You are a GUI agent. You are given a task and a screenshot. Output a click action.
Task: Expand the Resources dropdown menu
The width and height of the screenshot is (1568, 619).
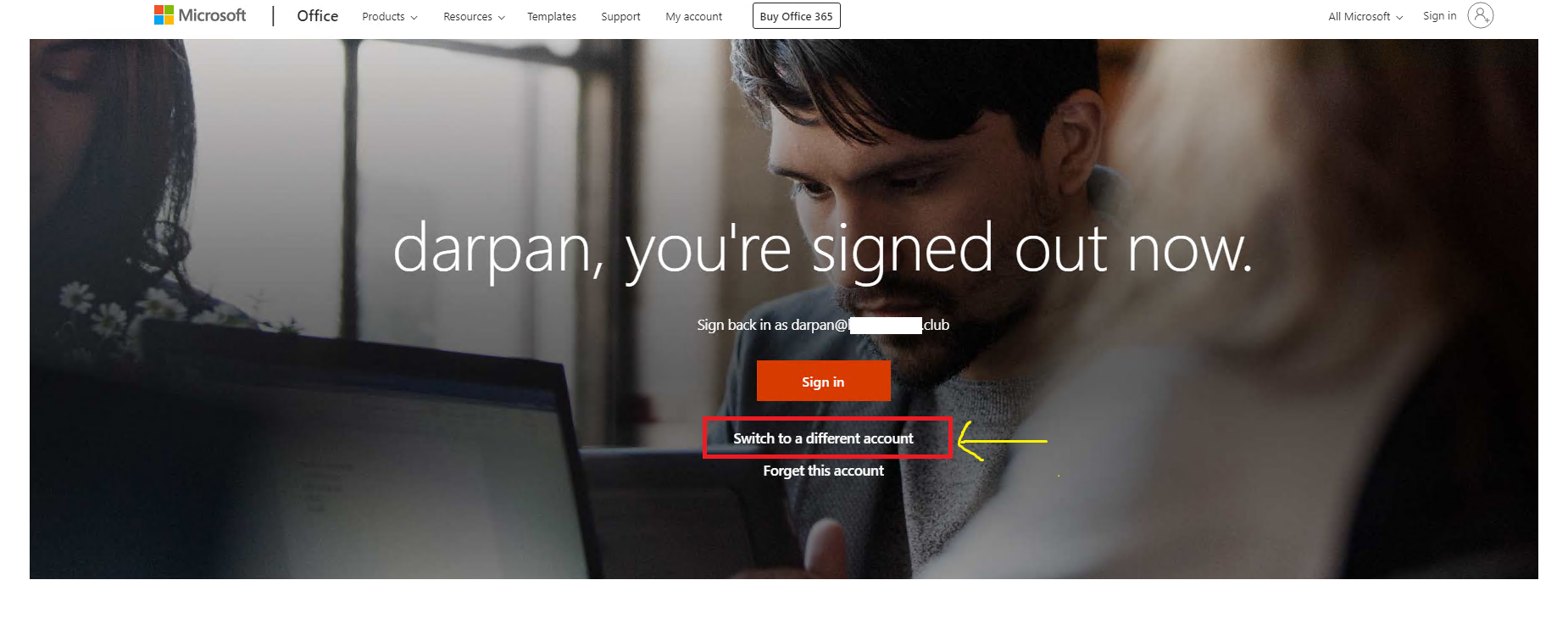tap(474, 16)
